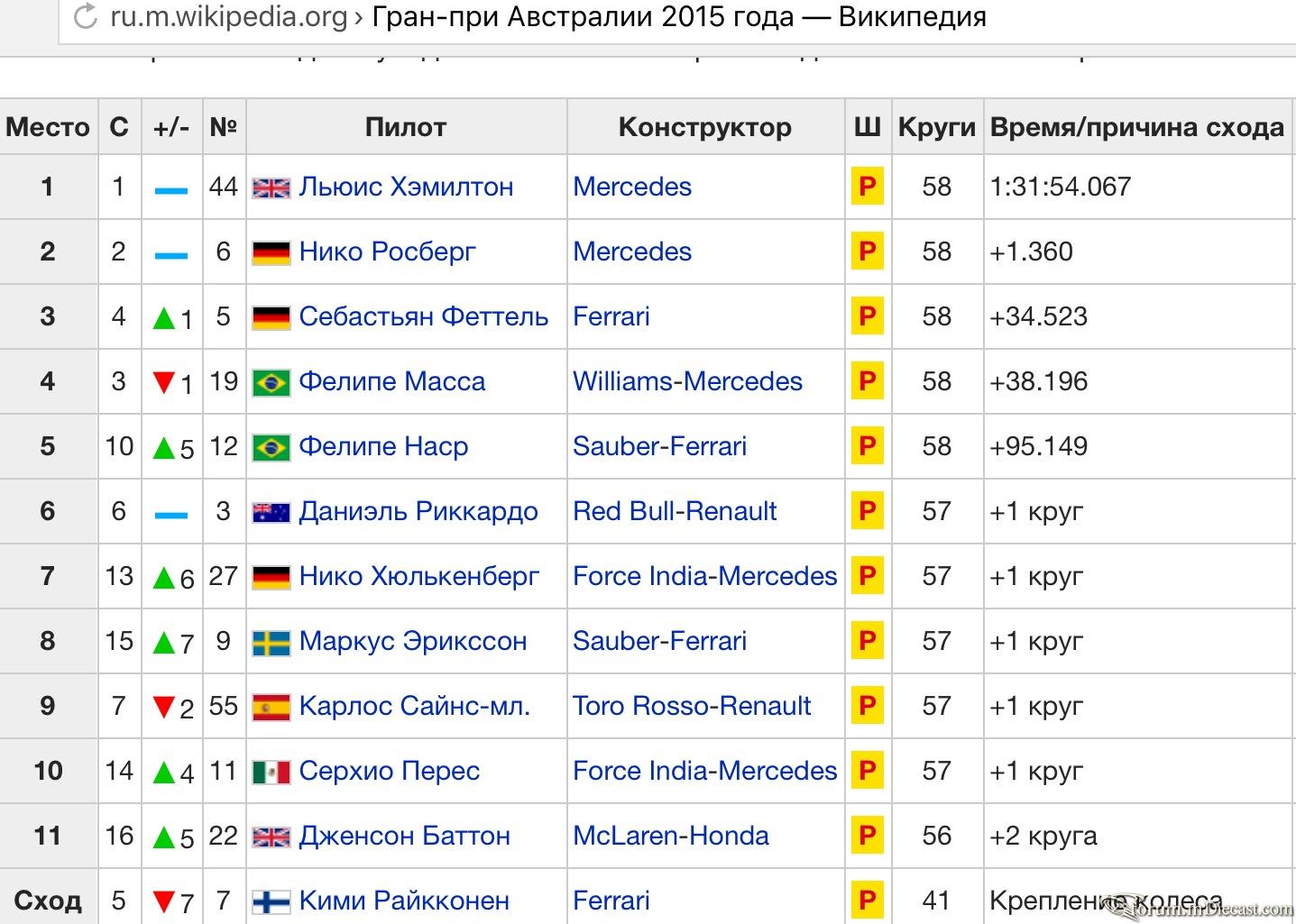Open the Red Bull-Renault constructor link

(675, 511)
